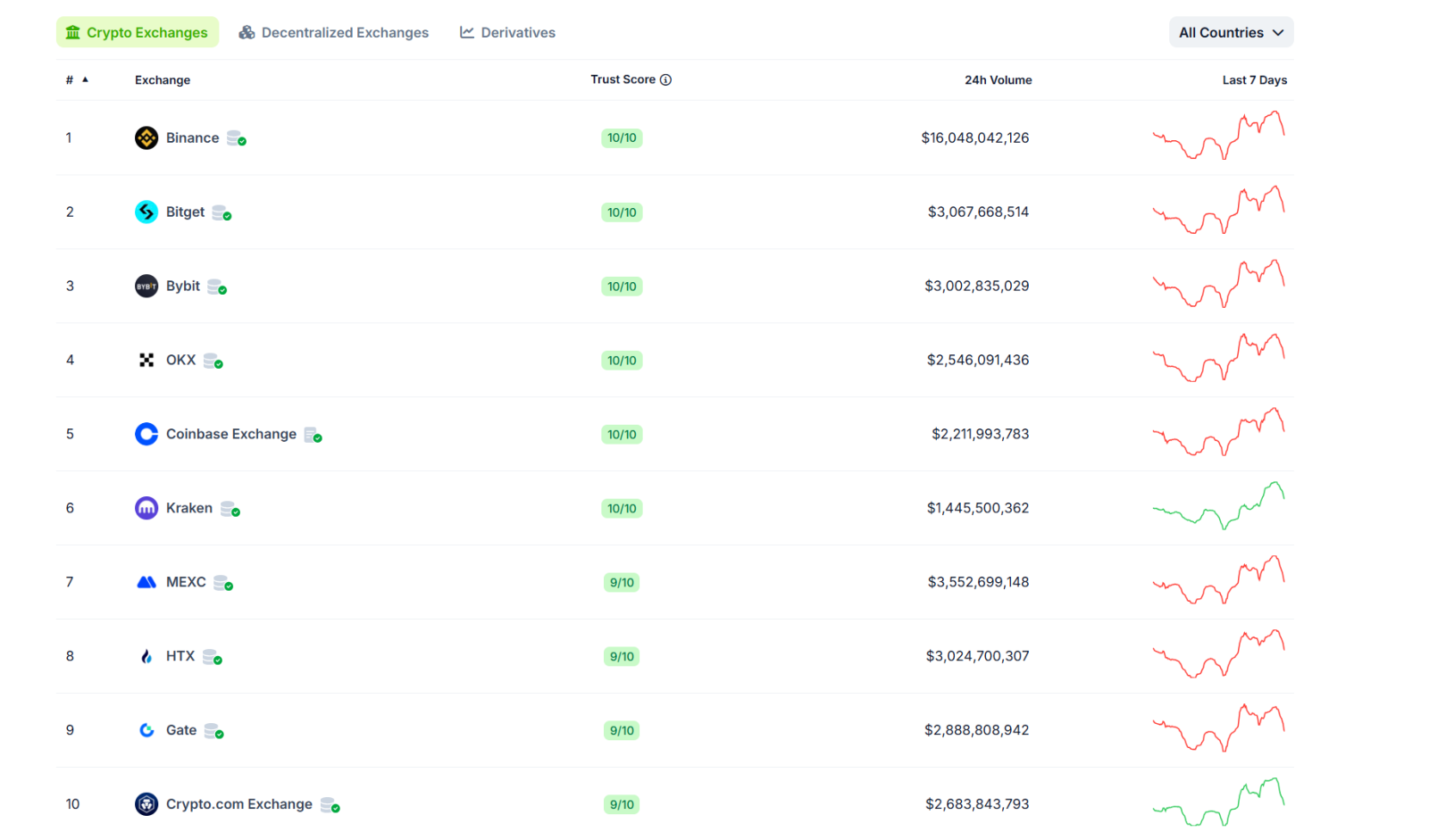
Task: Sort by rank number column
Action: pos(77,79)
